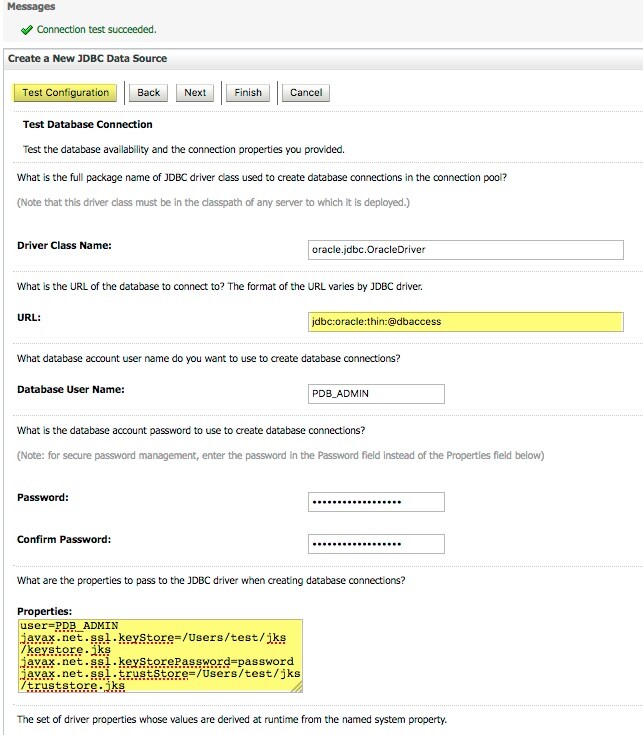
Task: Click the Confirm Password field
Action: pos(376,544)
